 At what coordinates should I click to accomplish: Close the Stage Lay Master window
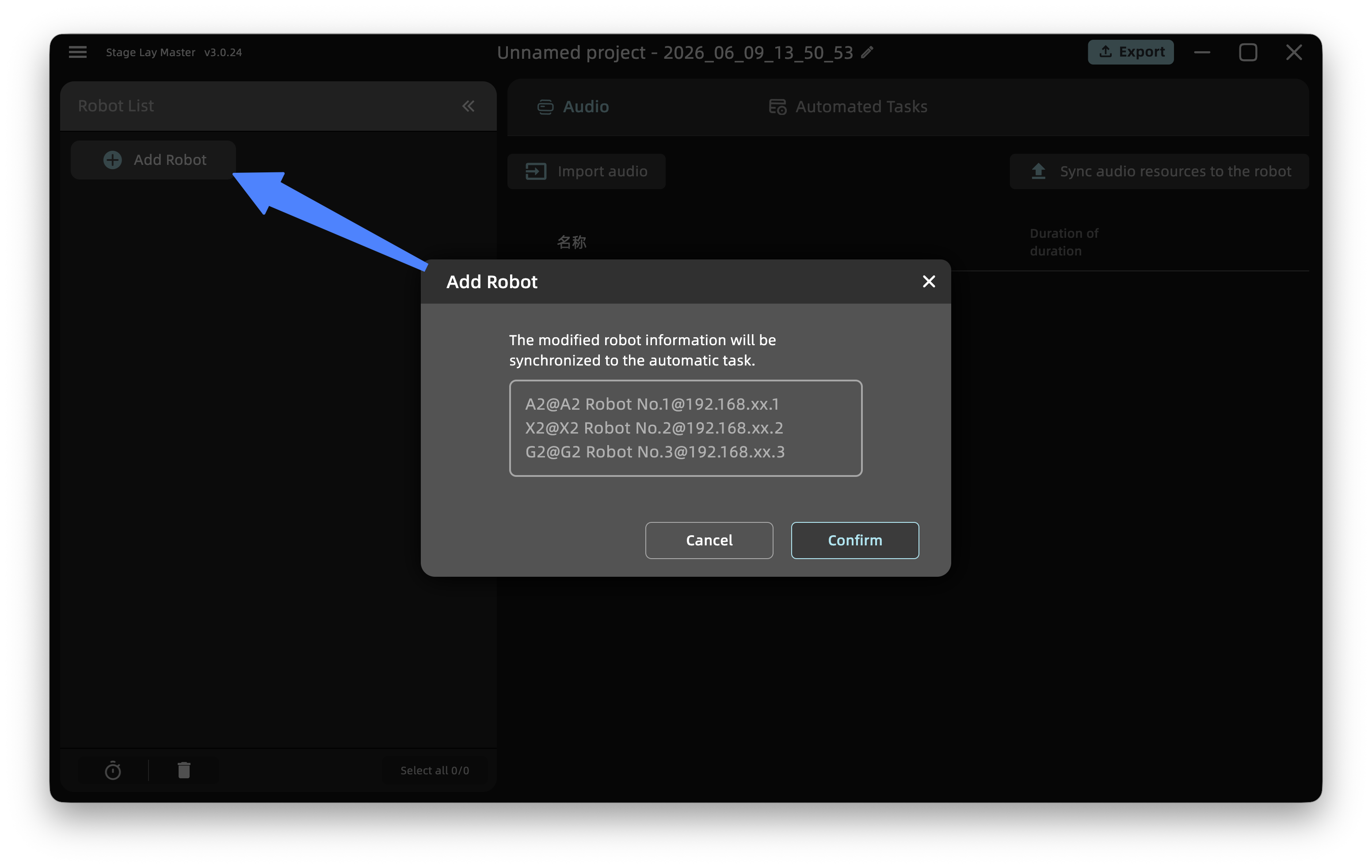point(1294,53)
